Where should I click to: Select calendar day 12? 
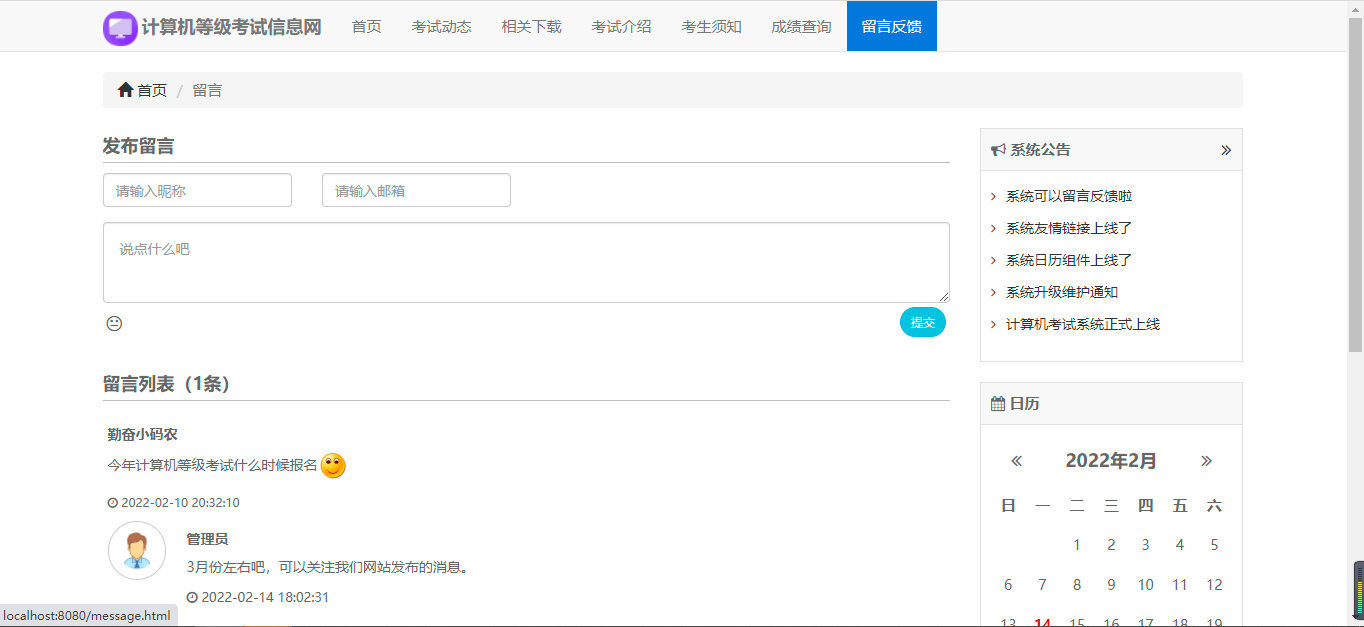pyautogui.click(x=1214, y=585)
